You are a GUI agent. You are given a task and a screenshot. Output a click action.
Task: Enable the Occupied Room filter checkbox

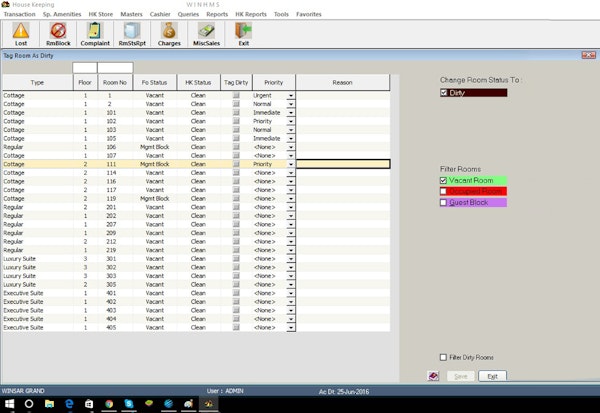(x=444, y=192)
